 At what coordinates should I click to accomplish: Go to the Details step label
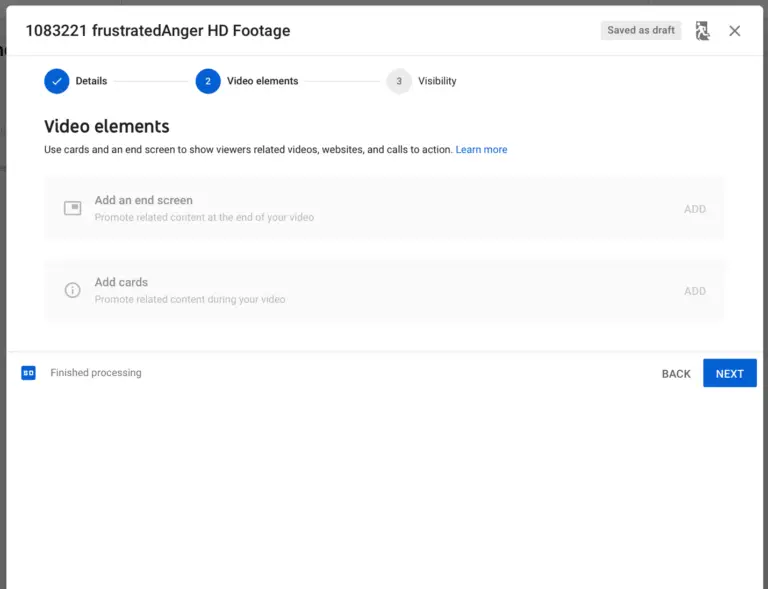pos(91,81)
